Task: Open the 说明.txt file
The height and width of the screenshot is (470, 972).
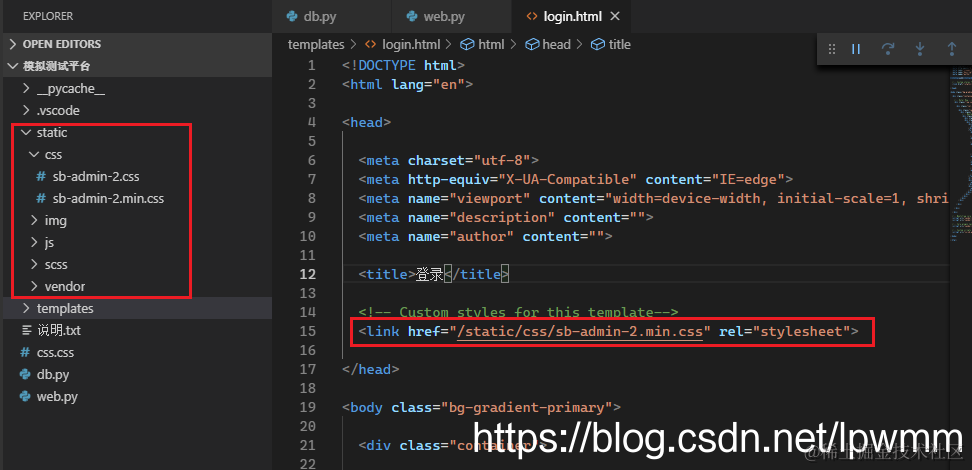Action: tap(136, 330)
